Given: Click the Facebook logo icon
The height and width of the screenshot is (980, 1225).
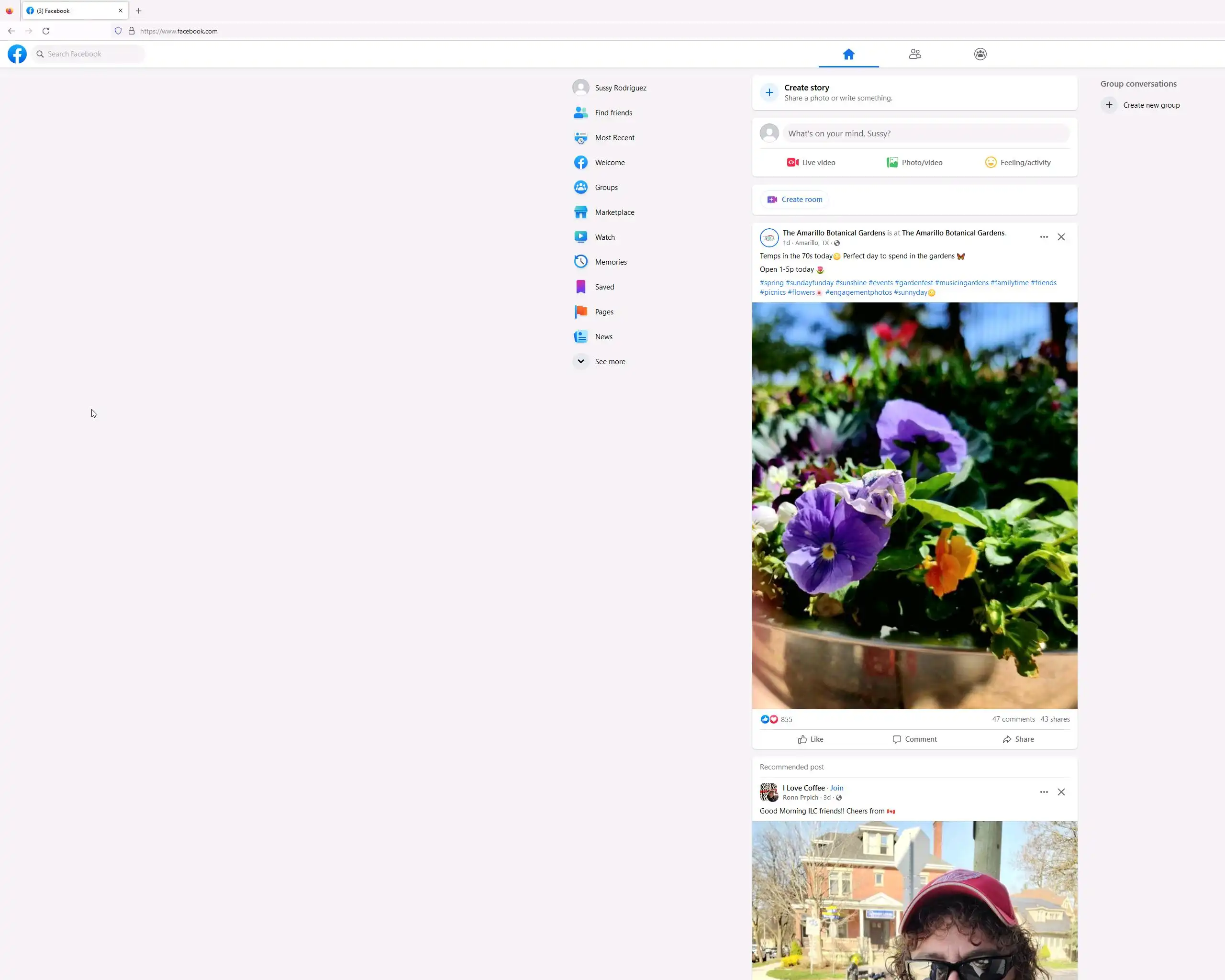Looking at the screenshot, I should tap(17, 54).
